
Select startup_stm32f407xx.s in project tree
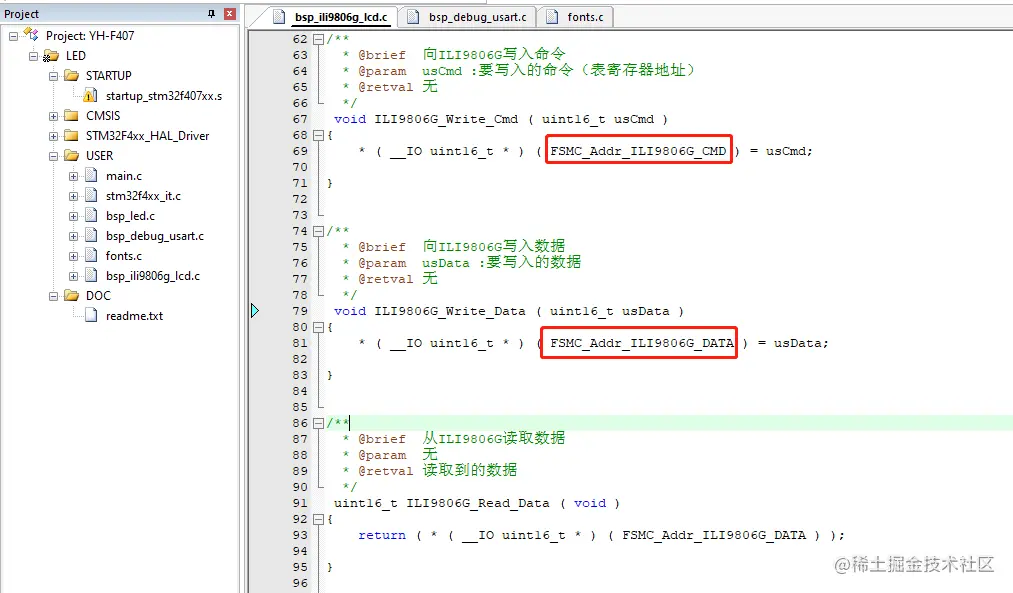(x=163, y=96)
